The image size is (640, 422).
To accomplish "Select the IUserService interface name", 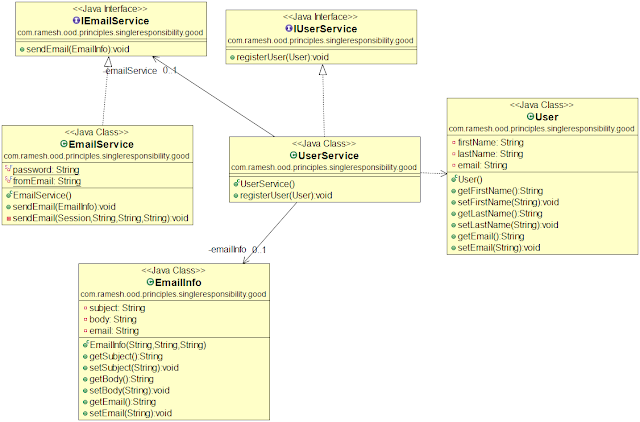I will (325, 29).
